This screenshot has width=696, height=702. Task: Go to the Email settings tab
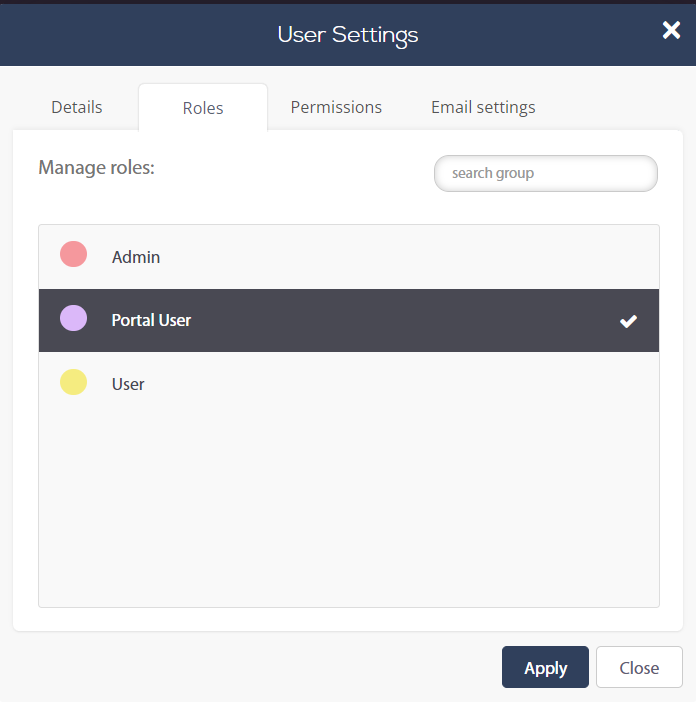pos(483,107)
